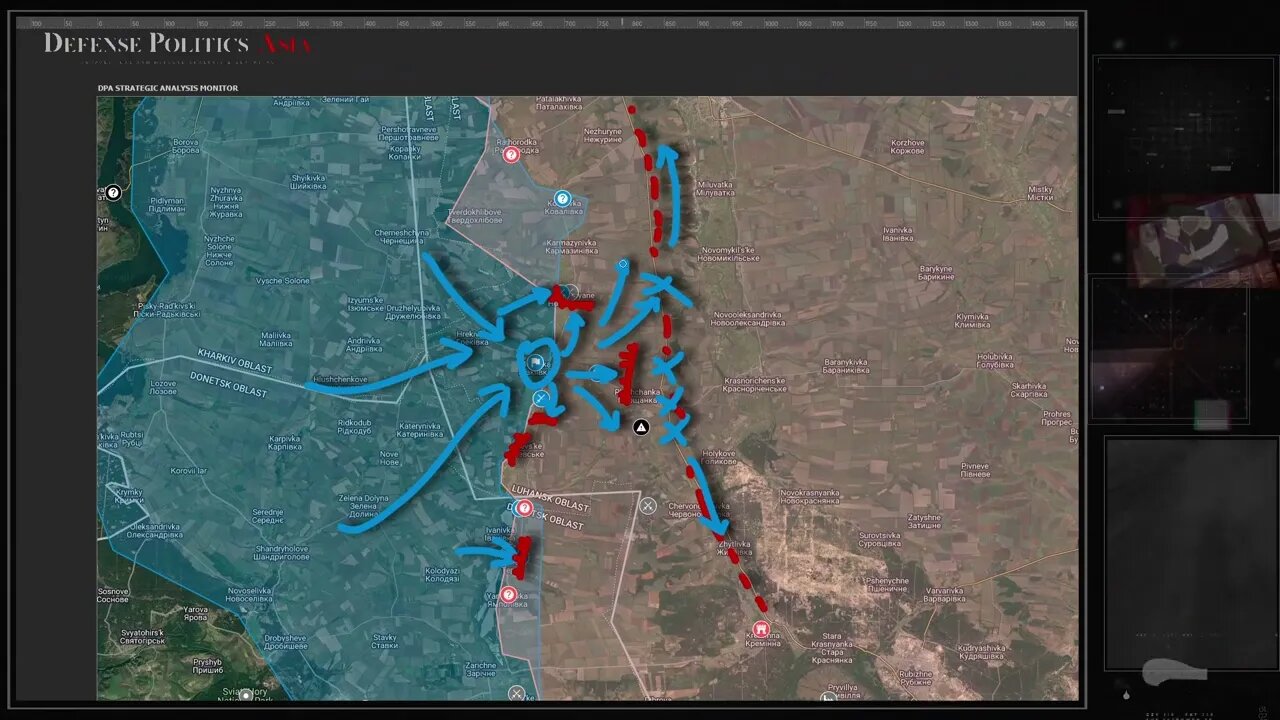Select the Zatyshne label
The width and height of the screenshot is (1280, 720).
click(924, 522)
